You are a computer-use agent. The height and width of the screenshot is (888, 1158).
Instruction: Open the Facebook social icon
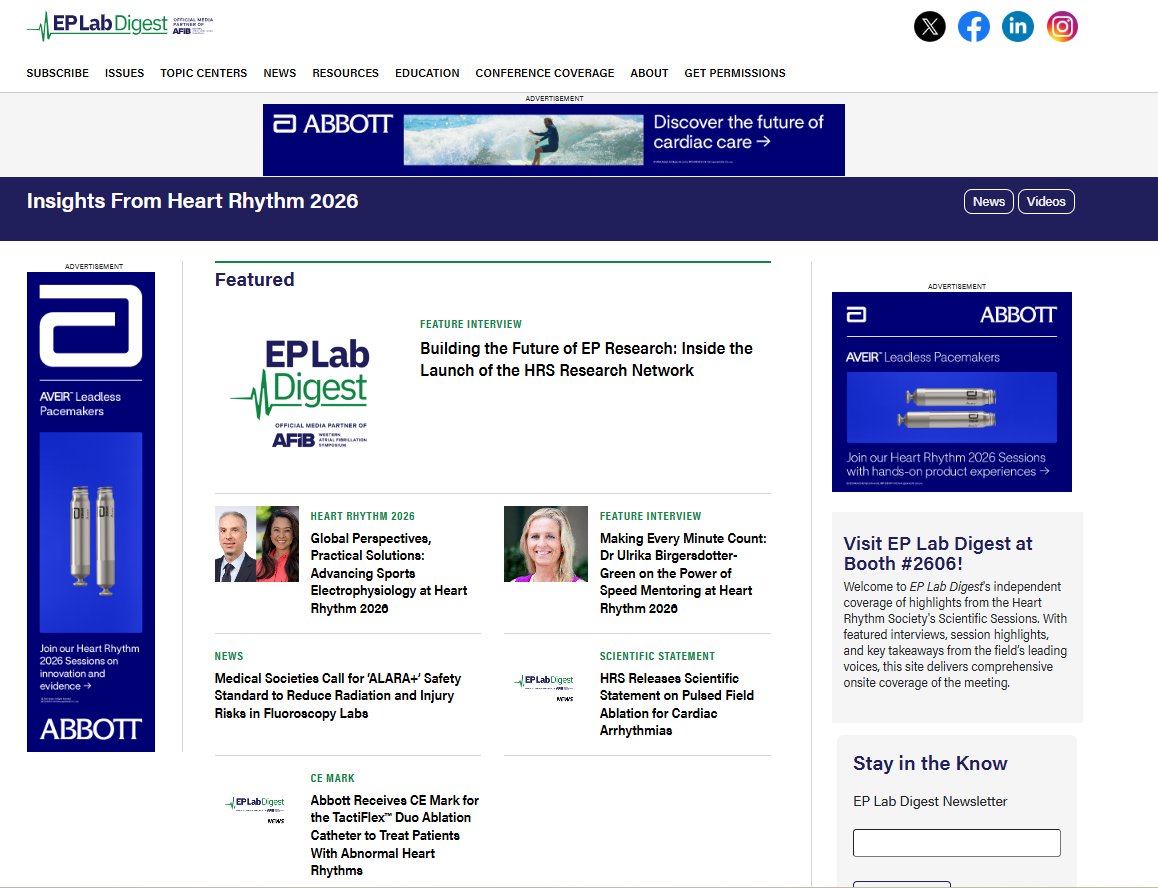[x=973, y=27]
